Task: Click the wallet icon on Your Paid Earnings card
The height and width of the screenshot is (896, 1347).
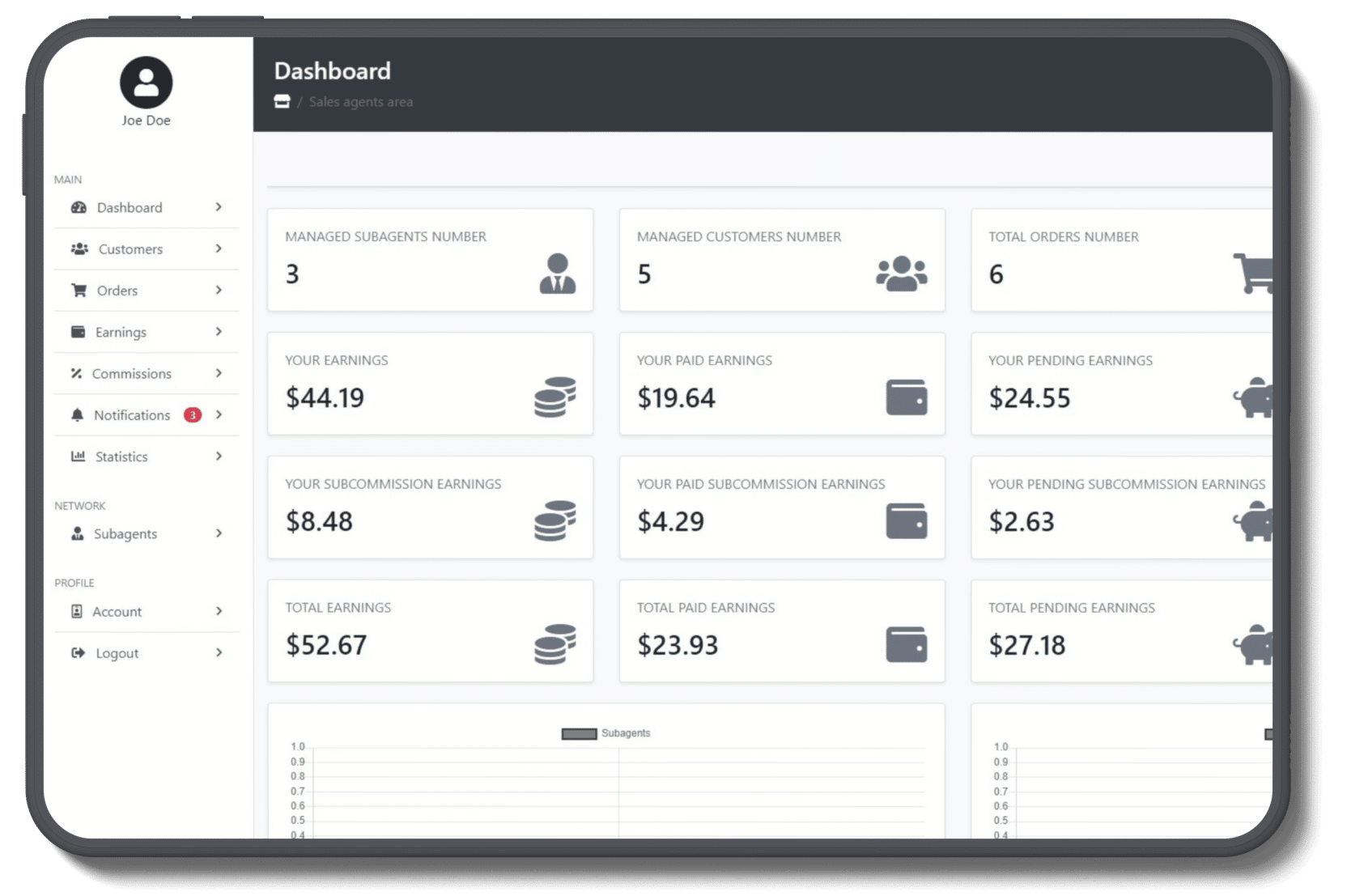Action: (906, 397)
